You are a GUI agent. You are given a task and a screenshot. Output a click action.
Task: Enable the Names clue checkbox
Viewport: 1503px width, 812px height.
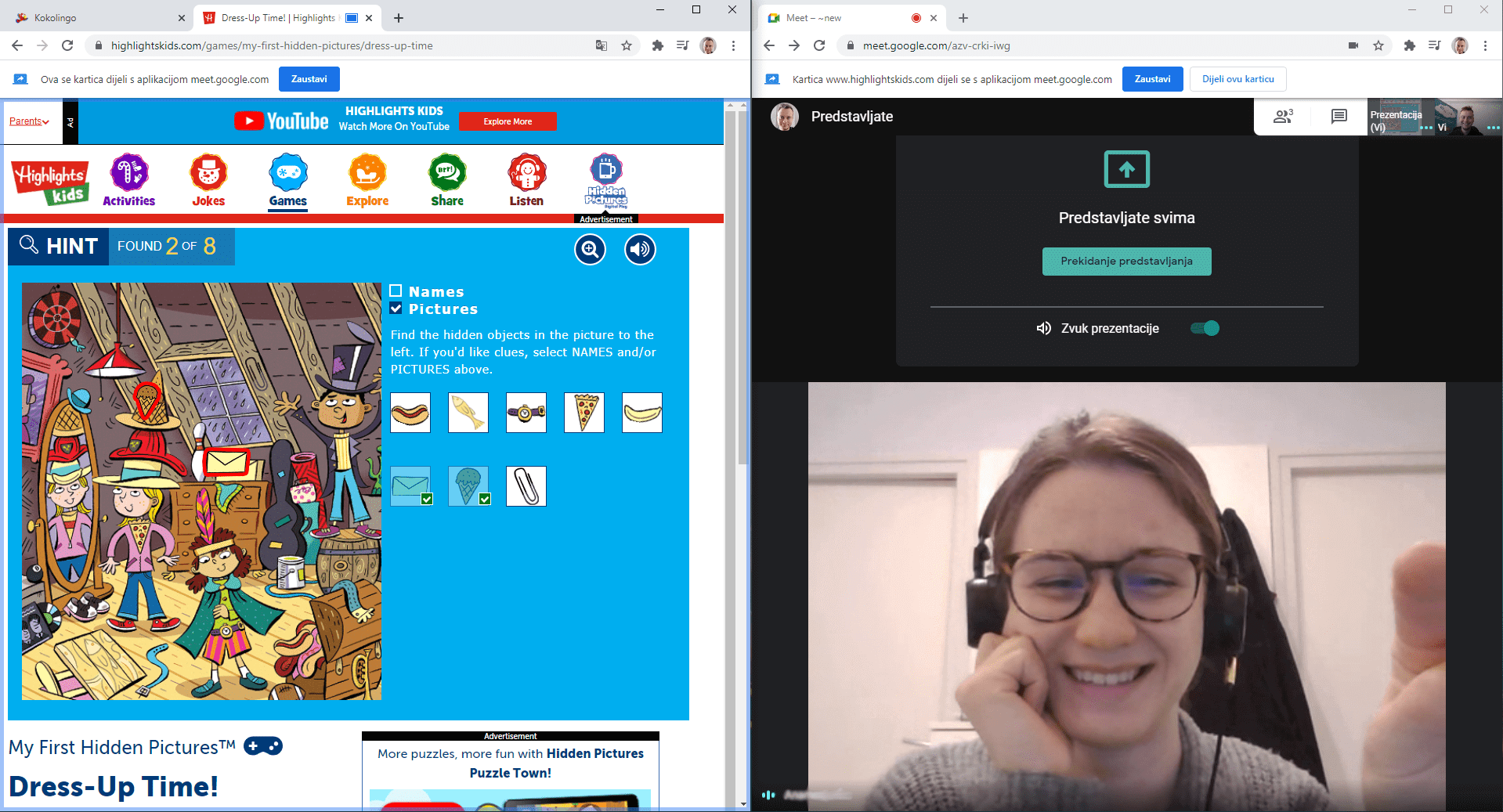(x=396, y=291)
